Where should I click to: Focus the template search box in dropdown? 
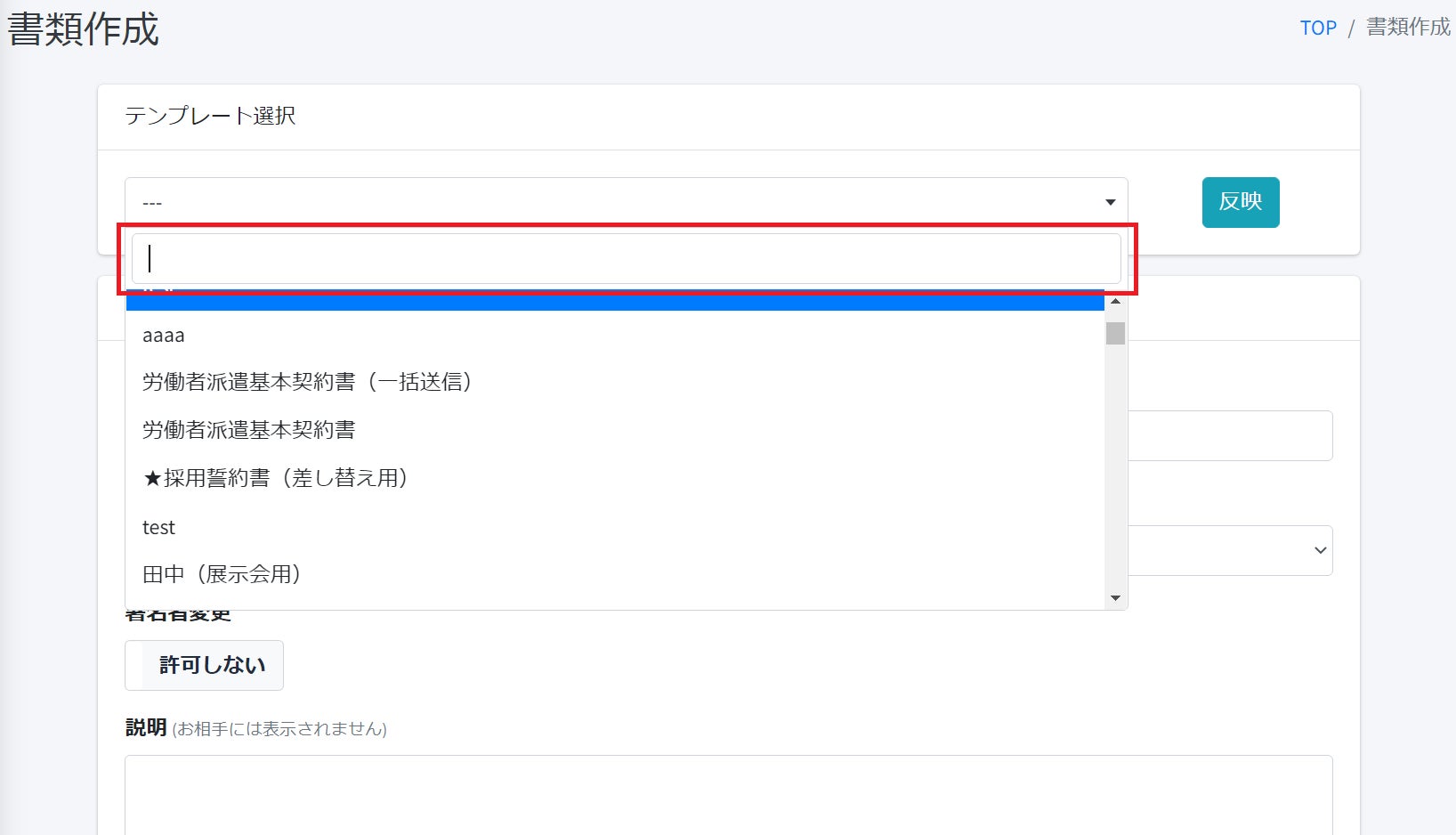[x=626, y=258]
